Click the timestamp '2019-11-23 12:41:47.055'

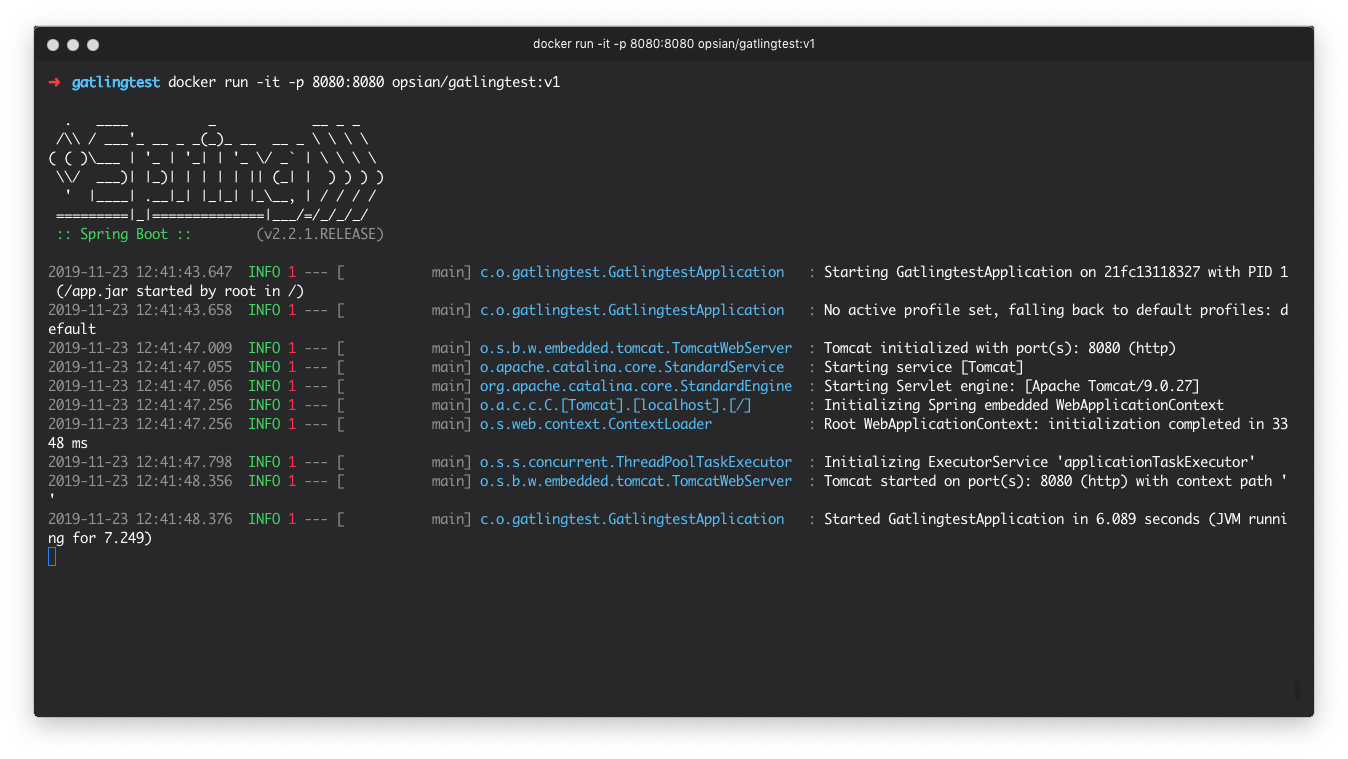pyautogui.click(x=140, y=367)
